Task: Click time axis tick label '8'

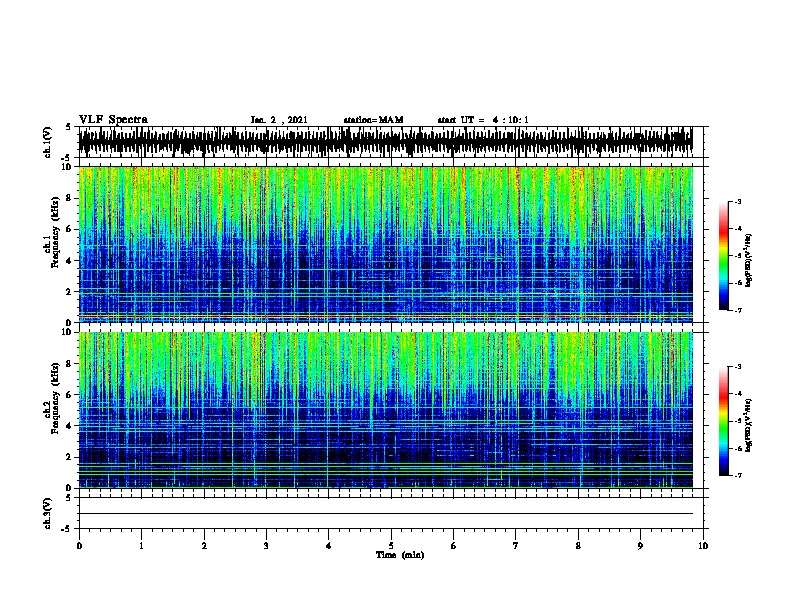Action: pyautogui.click(x=578, y=545)
